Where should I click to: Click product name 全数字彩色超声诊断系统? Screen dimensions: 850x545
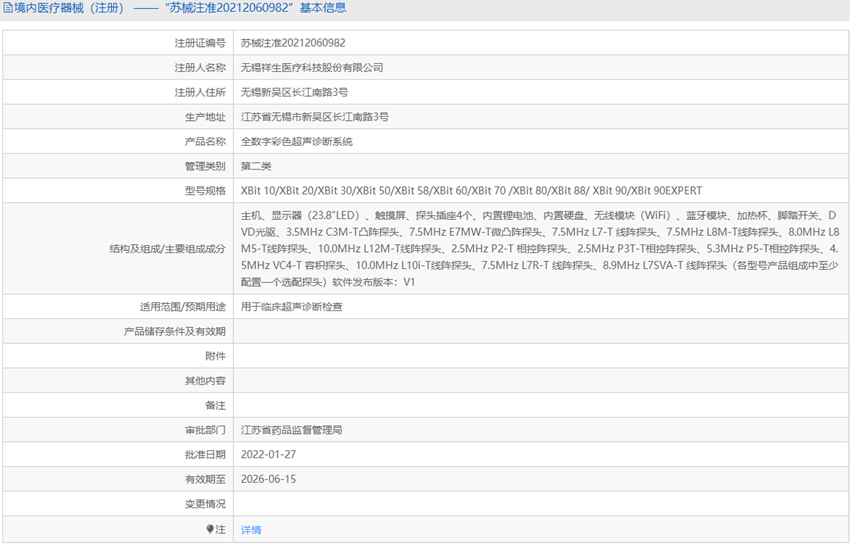[297, 142]
